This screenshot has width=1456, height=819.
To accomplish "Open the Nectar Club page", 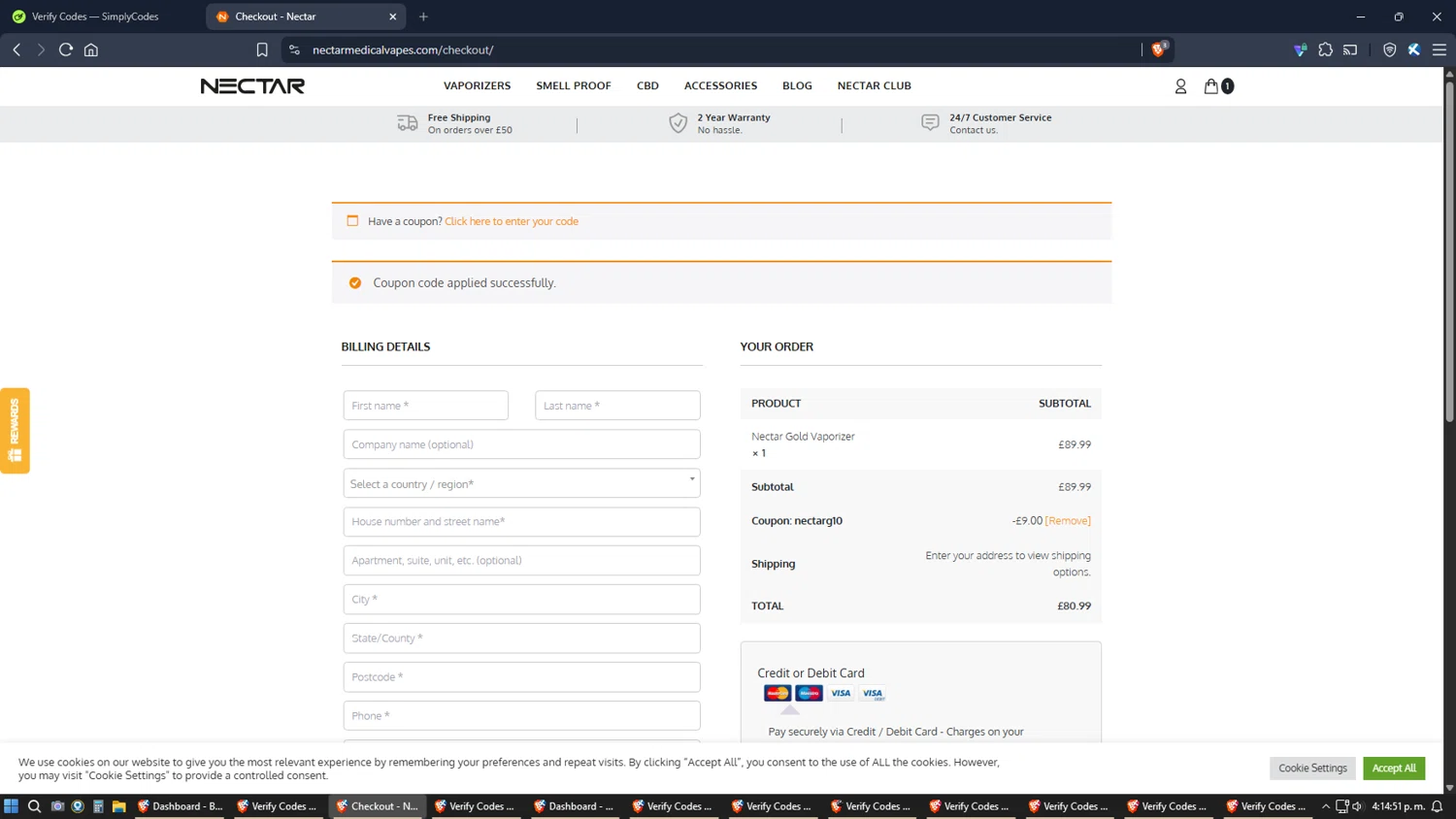I will tap(875, 85).
